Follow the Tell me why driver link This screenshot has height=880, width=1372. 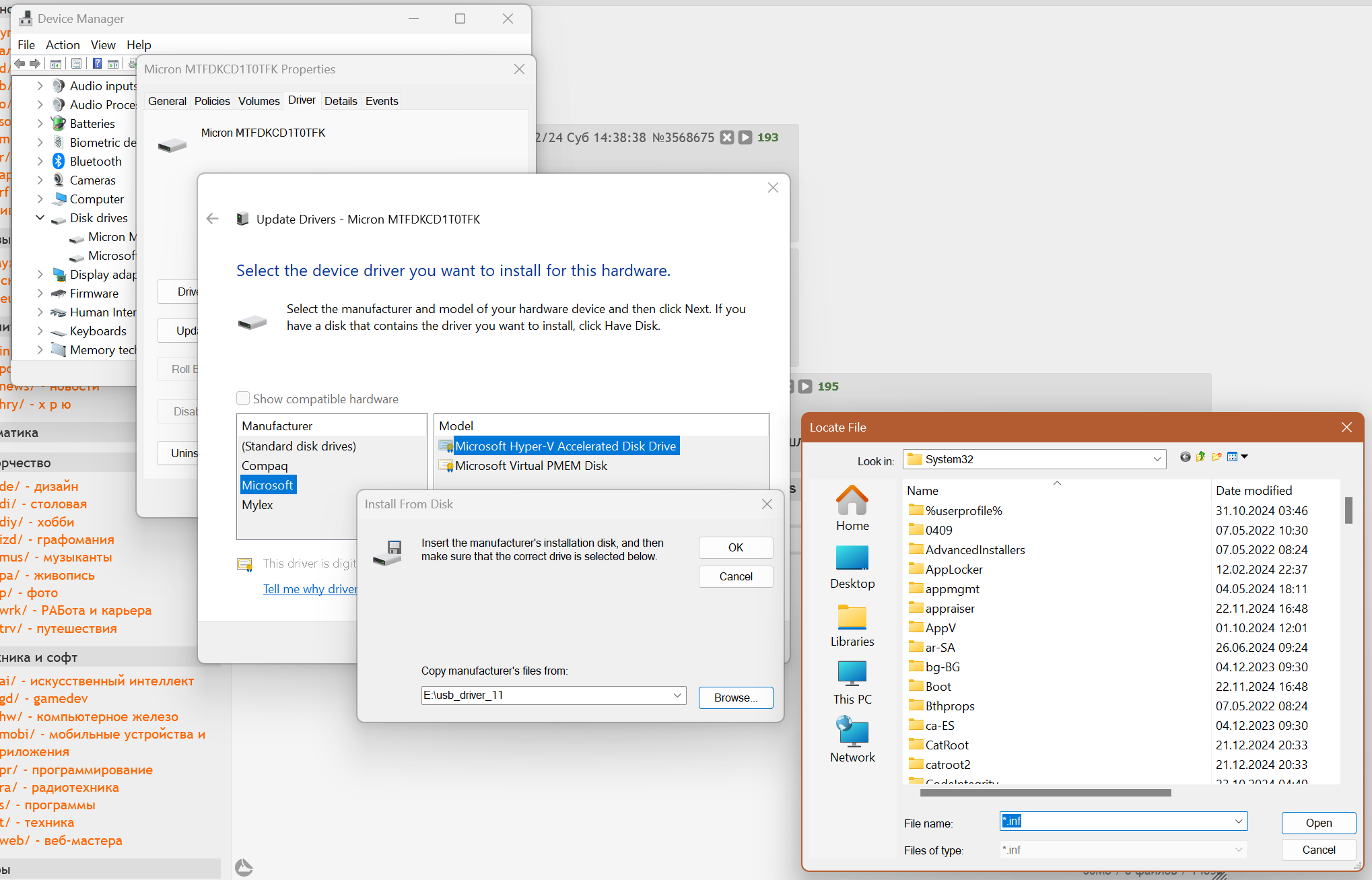pos(310,589)
